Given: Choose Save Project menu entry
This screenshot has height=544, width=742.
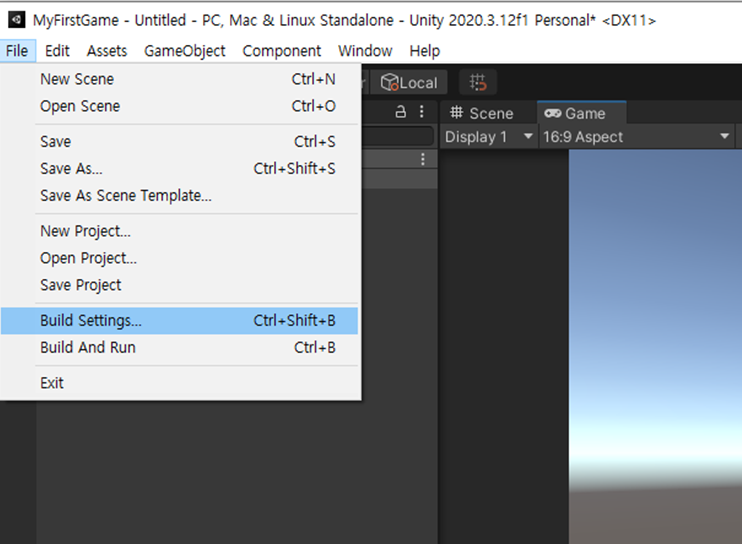Looking at the screenshot, I should (x=179, y=285).
